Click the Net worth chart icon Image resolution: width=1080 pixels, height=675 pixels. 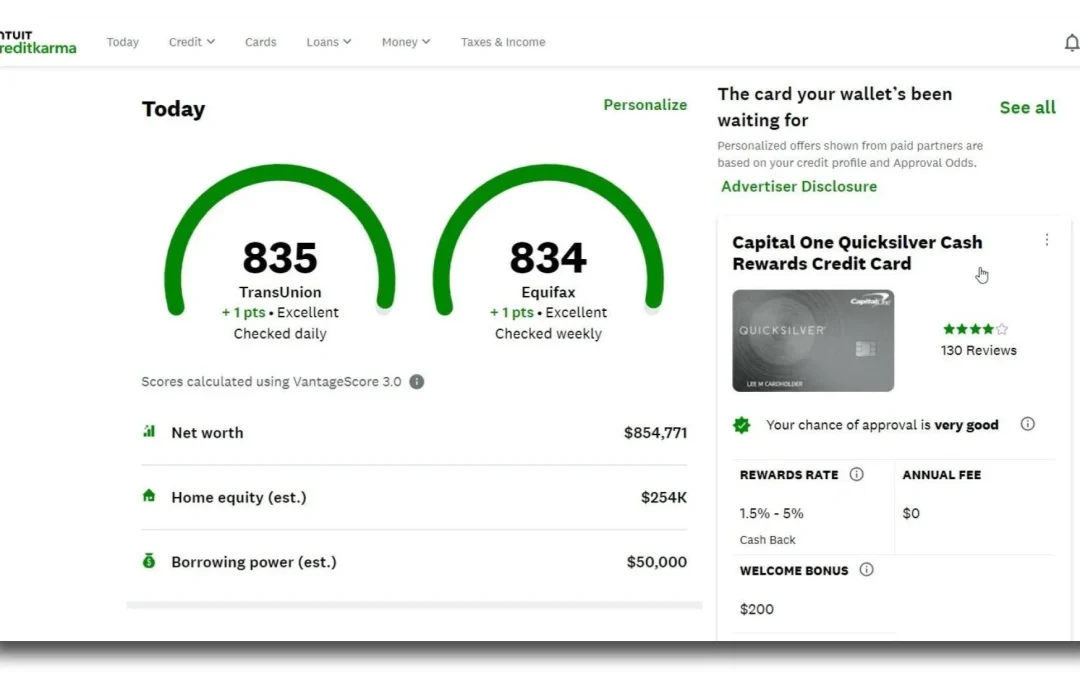[x=149, y=431]
